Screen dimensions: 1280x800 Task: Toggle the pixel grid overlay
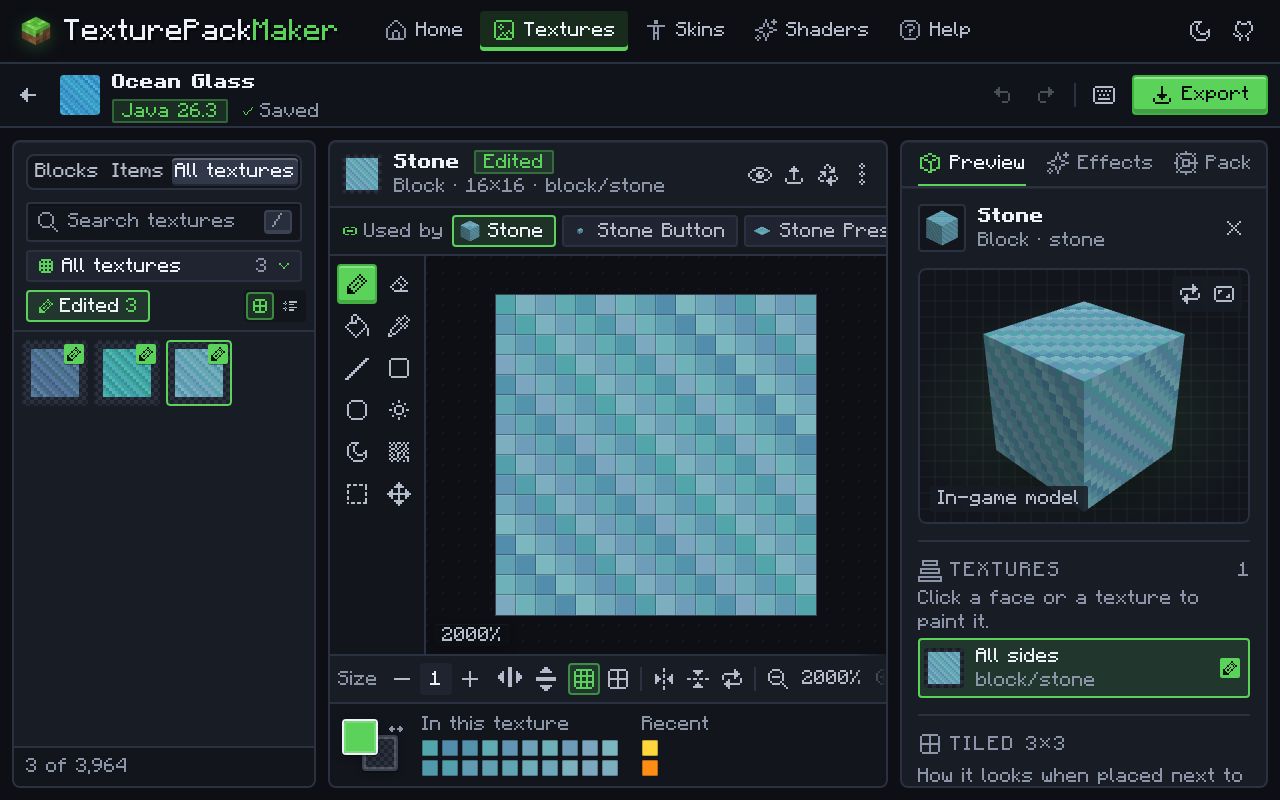tap(584, 678)
